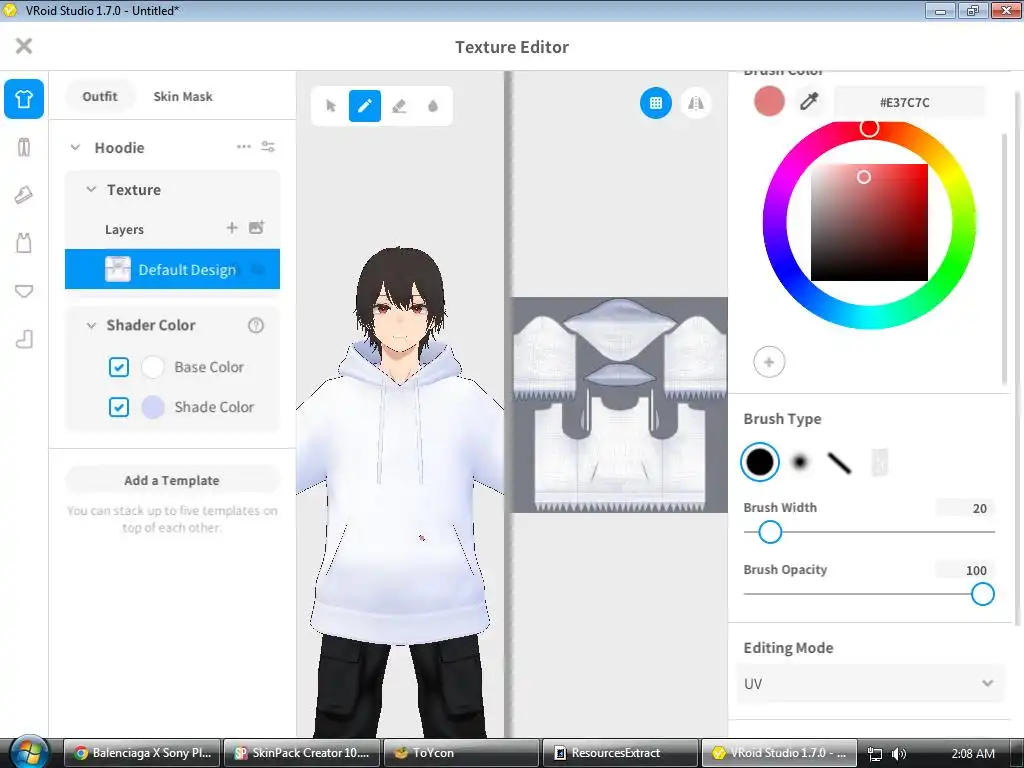Image resolution: width=1024 pixels, height=768 pixels.
Task: Click the Brush Opacity slider handle
Action: pyautogui.click(x=983, y=594)
